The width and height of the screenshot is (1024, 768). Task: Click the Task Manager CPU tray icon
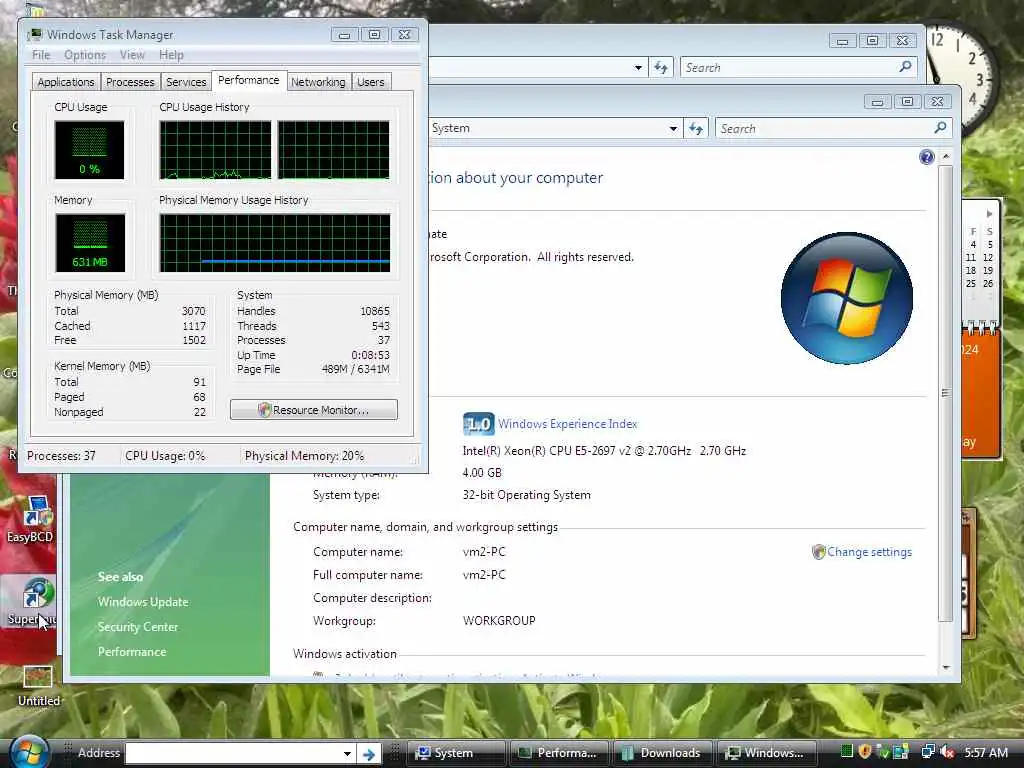[x=846, y=752]
